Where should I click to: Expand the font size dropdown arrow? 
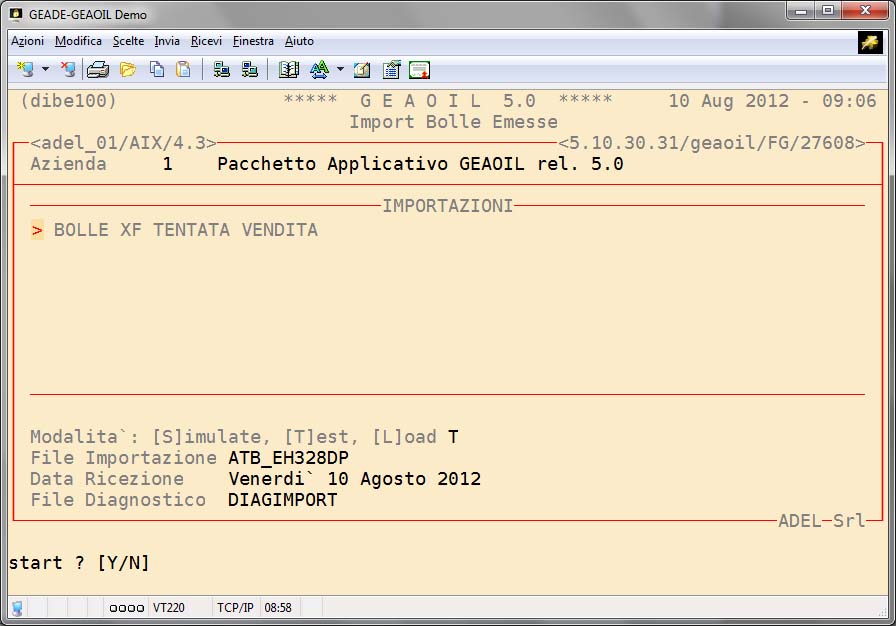(x=340, y=69)
